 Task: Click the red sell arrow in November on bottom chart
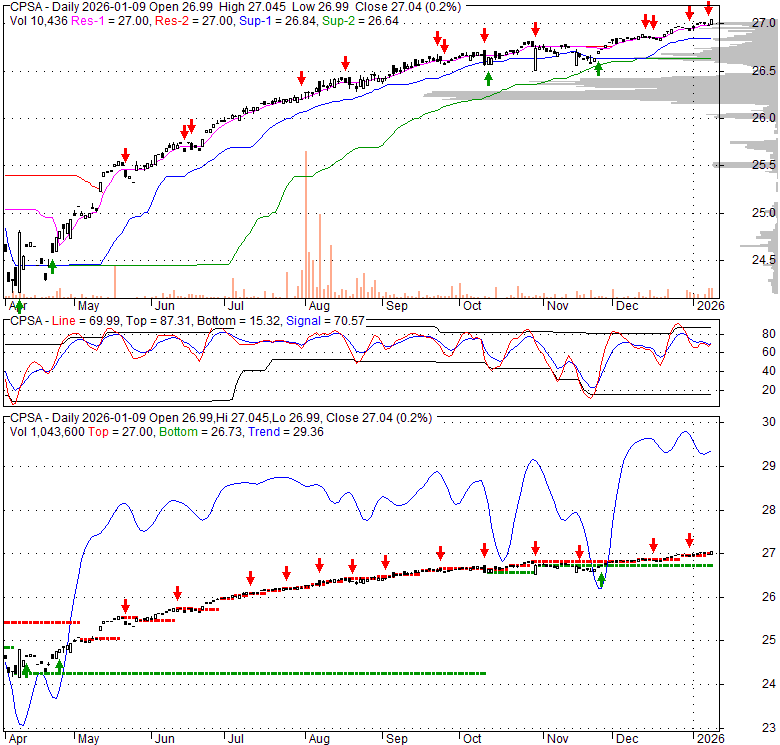tap(580, 552)
